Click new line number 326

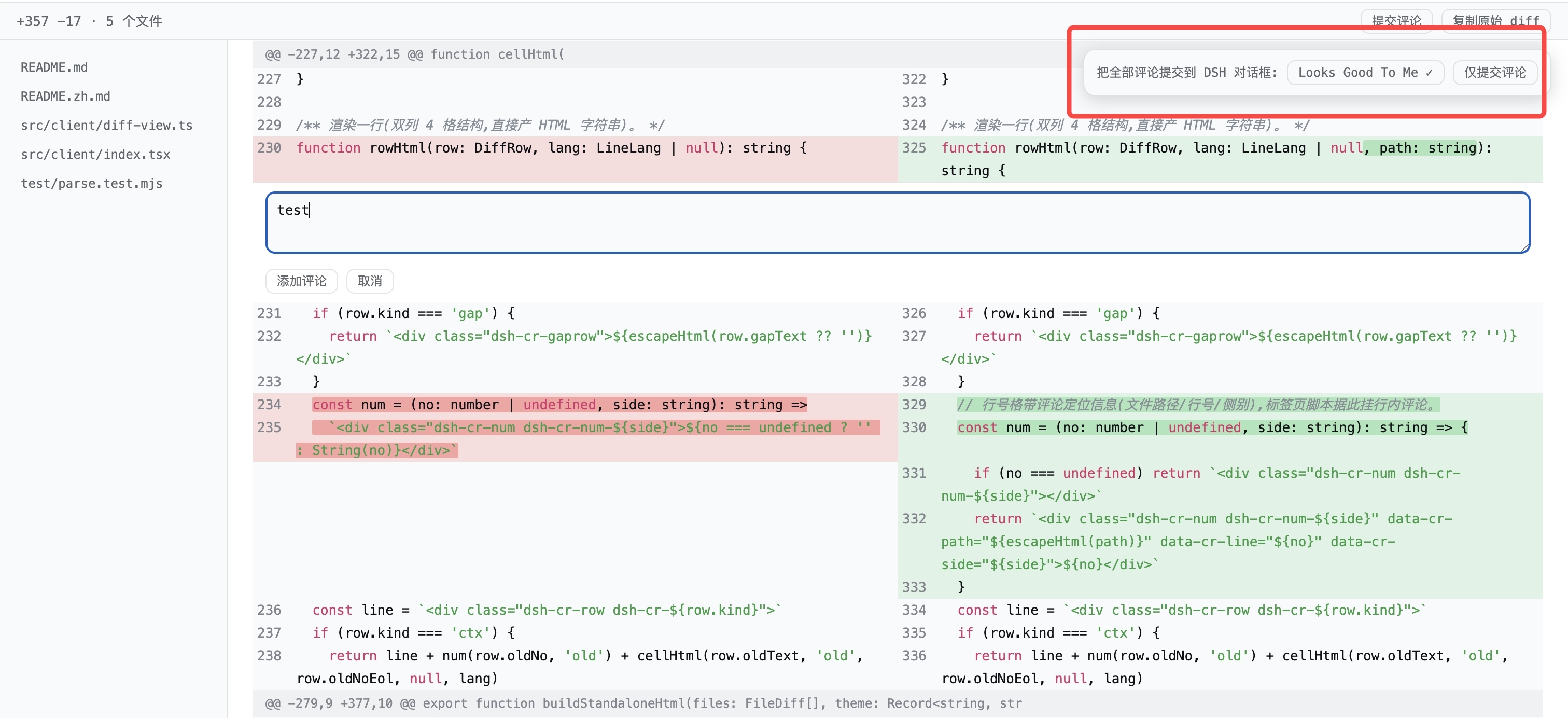pyautogui.click(x=914, y=314)
